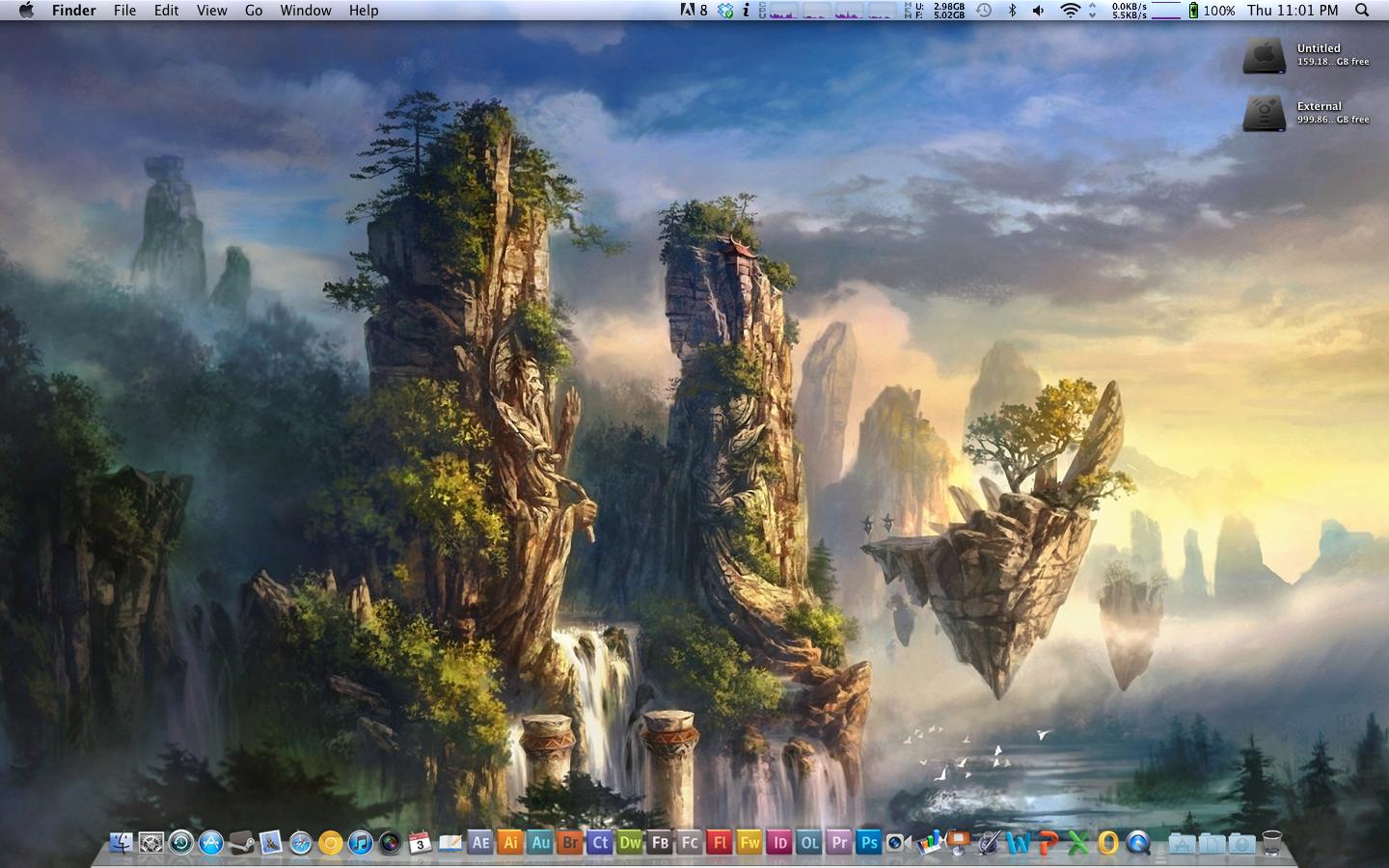Launch Adobe Fireworks (Fw)
The image size is (1389, 868).
[x=749, y=843]
